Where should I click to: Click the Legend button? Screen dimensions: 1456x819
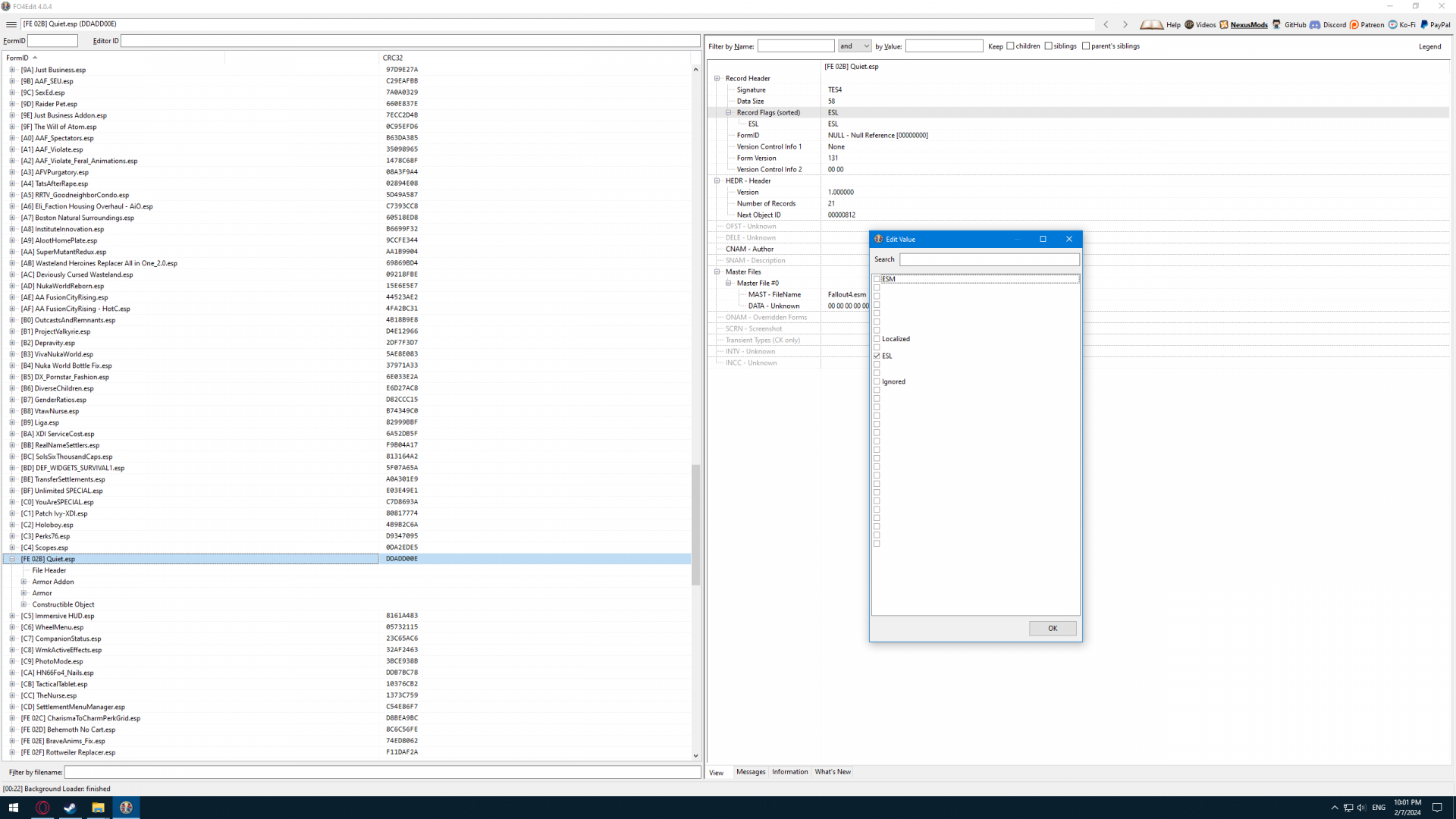pos(1429,46)
